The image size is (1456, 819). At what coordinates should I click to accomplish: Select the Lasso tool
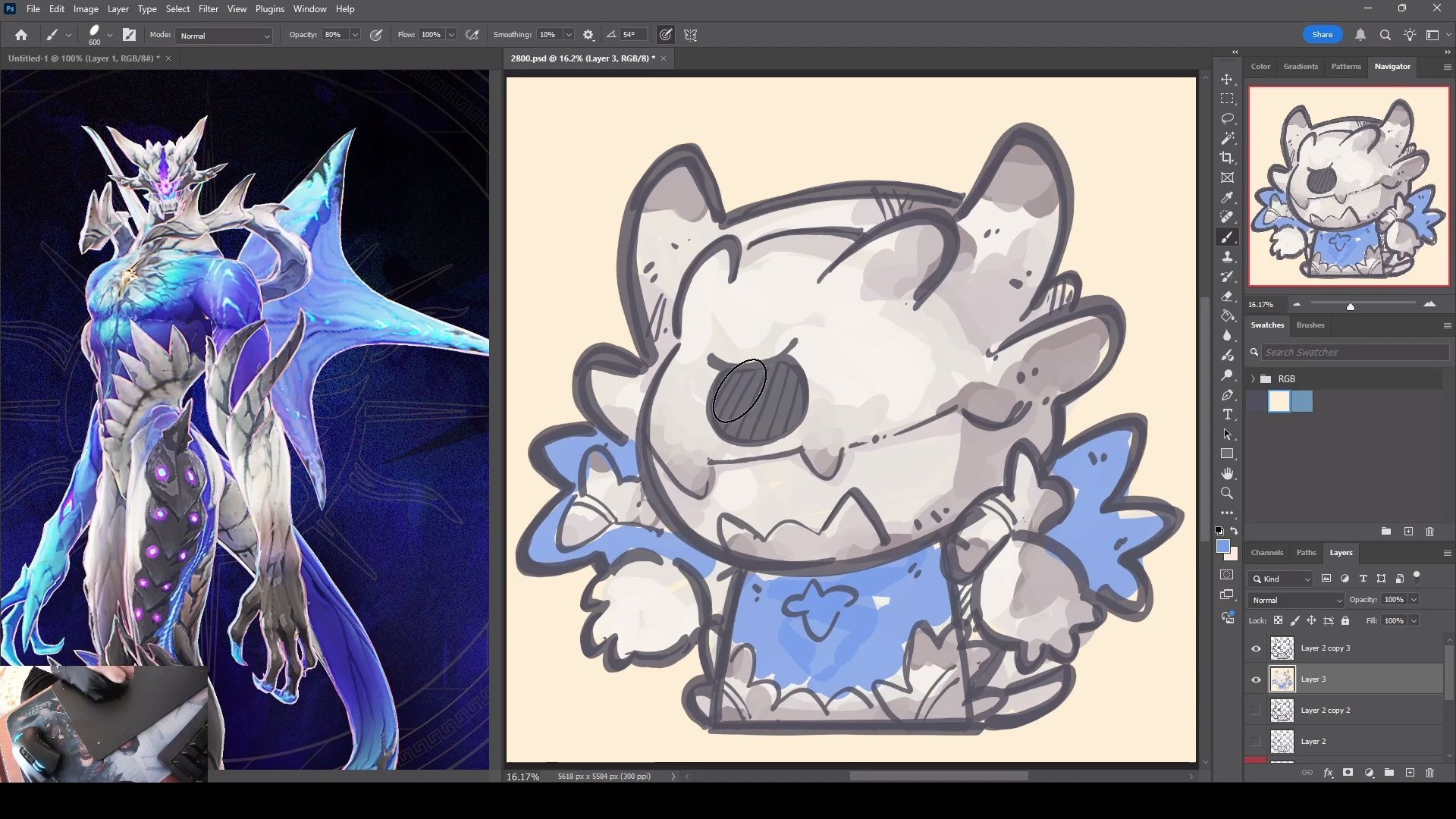1227,119
